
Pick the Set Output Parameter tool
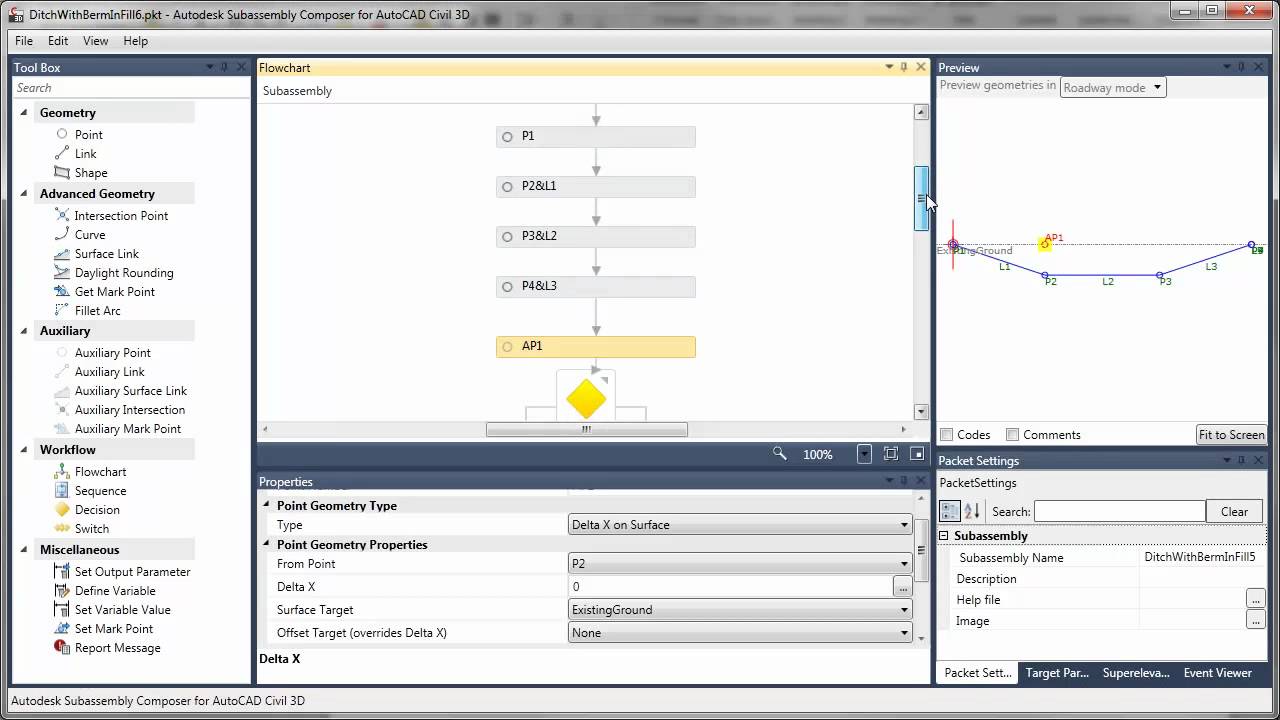click(x=123, y=571)
